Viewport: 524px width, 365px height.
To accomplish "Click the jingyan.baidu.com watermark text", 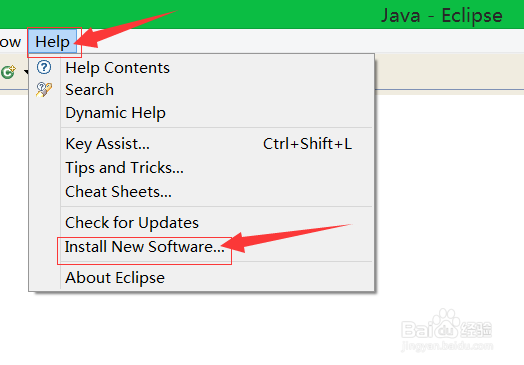I will 447,346.
